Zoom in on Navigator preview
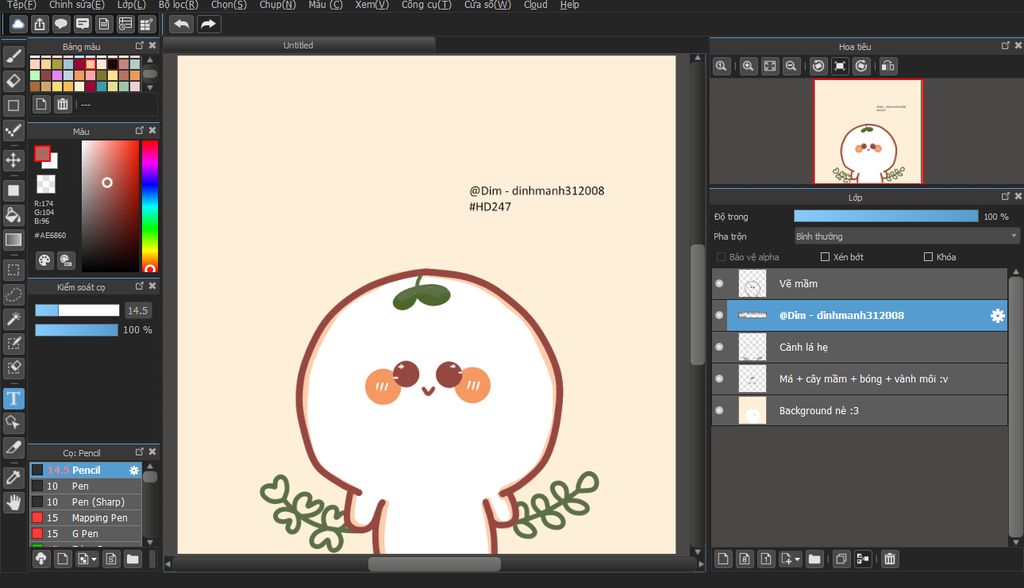The height and width of the screenshot is (588, 1024). pos(748,66)
